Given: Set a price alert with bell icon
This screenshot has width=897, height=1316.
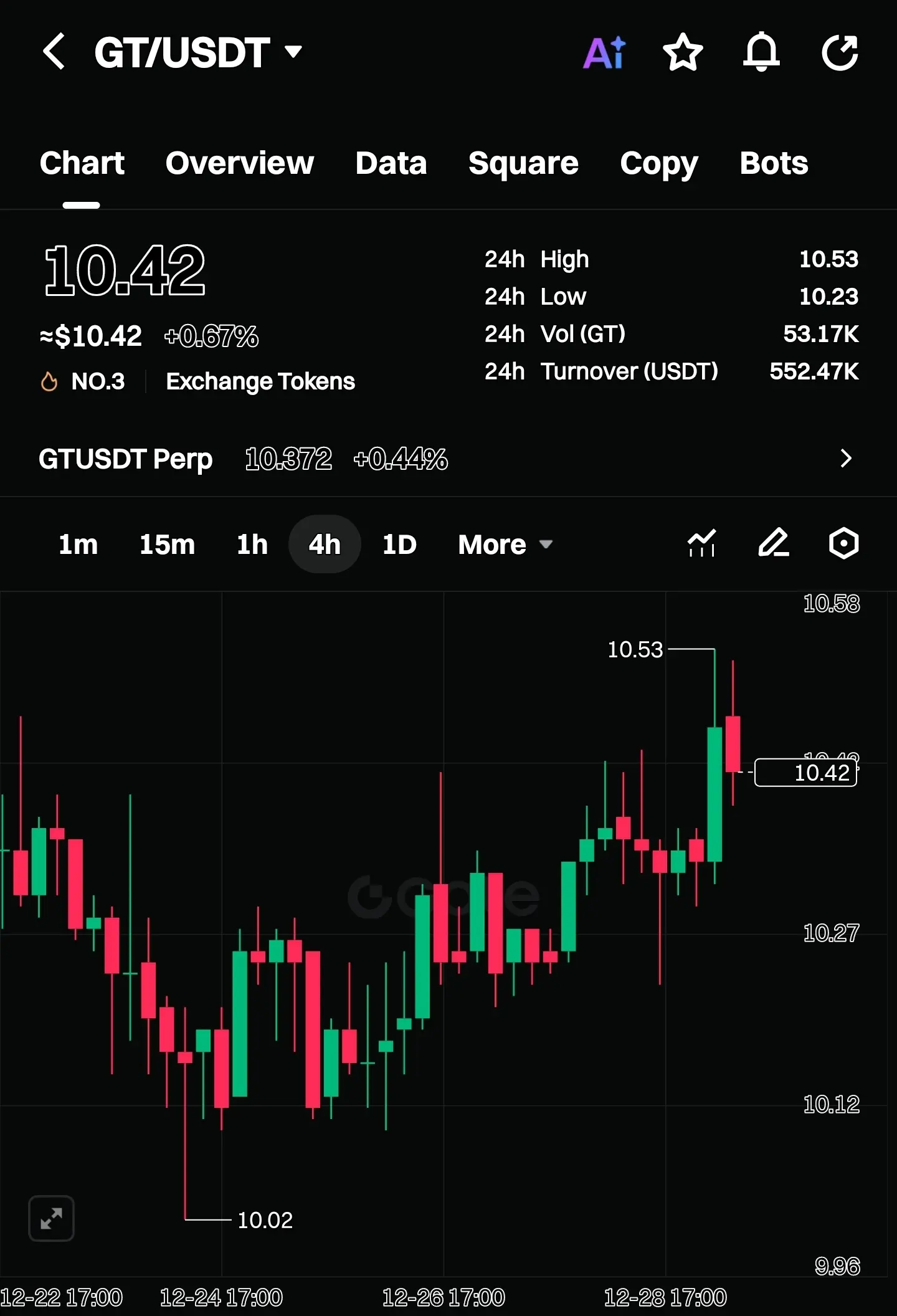Looking at the screenshot, I should click(x=761, y=52).
